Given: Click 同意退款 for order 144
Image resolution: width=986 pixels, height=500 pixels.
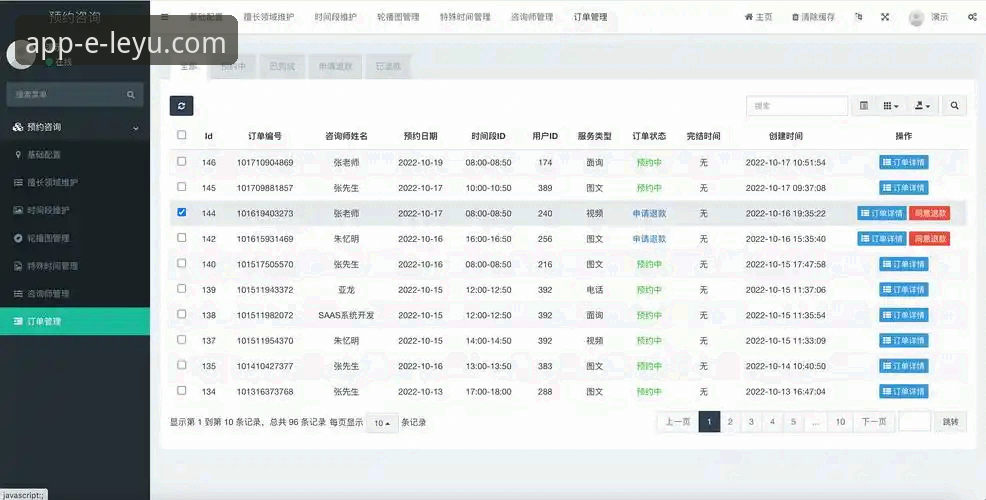Looking at the screenshot, I should [930, 213].
